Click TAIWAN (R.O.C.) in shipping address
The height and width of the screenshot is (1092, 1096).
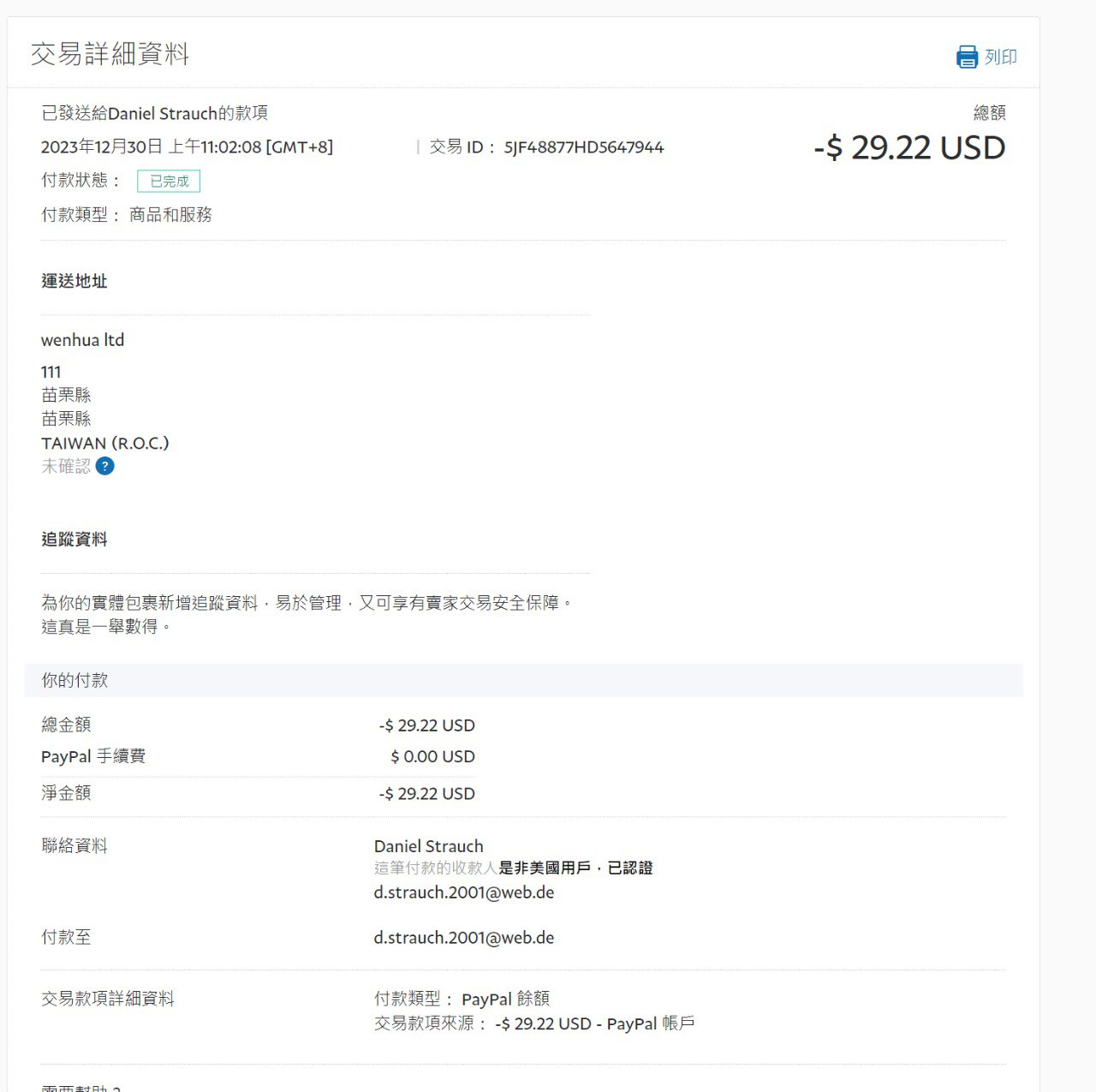coord(105,443)
